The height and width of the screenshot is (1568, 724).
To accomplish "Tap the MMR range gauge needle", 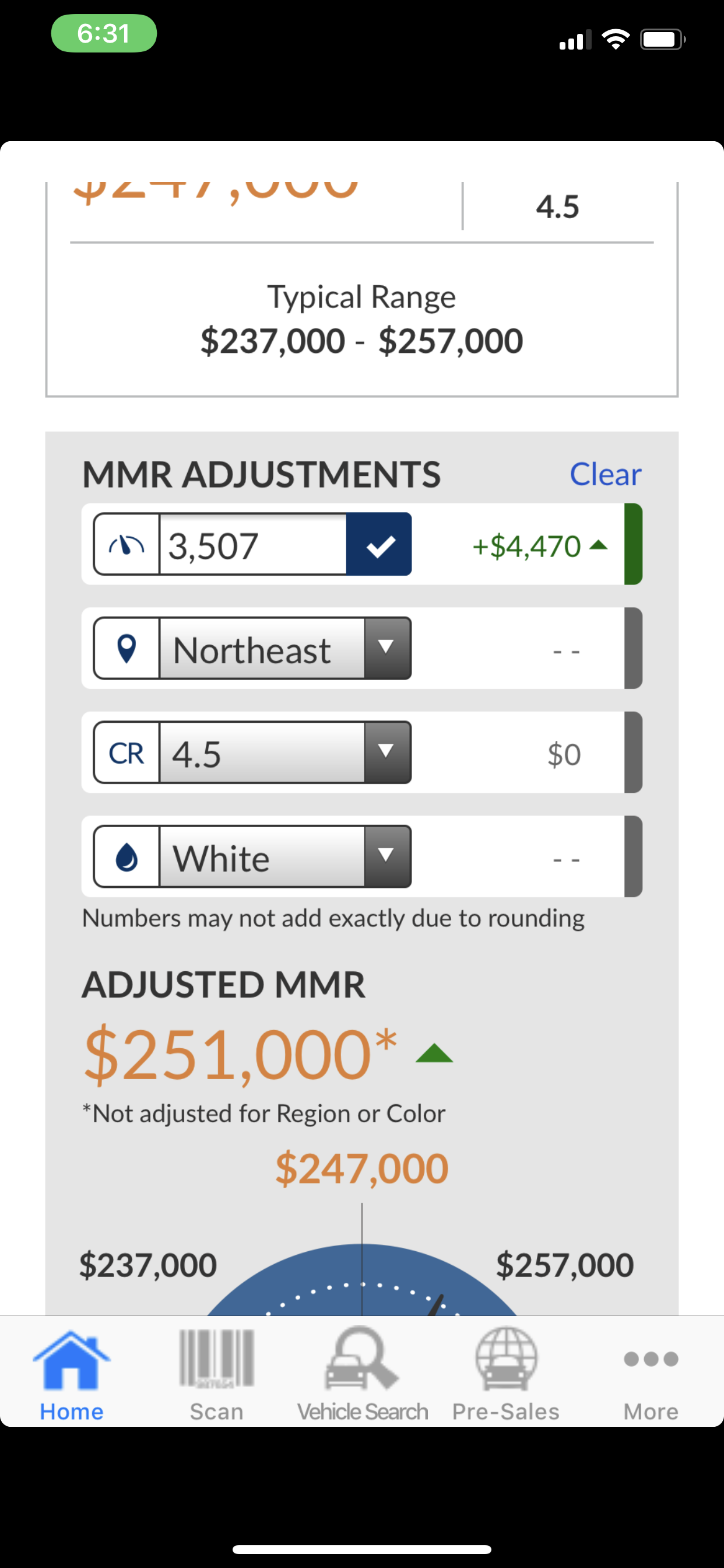I will [435, 1304].
